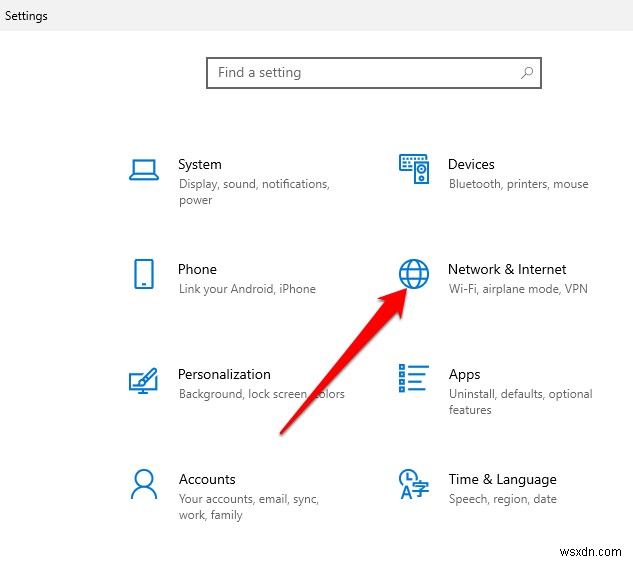The width and height of the screenshot is (633, 562).
Task: Click 'Uninstall, defaults, optional features' description
Action: (x=521, y=402)
